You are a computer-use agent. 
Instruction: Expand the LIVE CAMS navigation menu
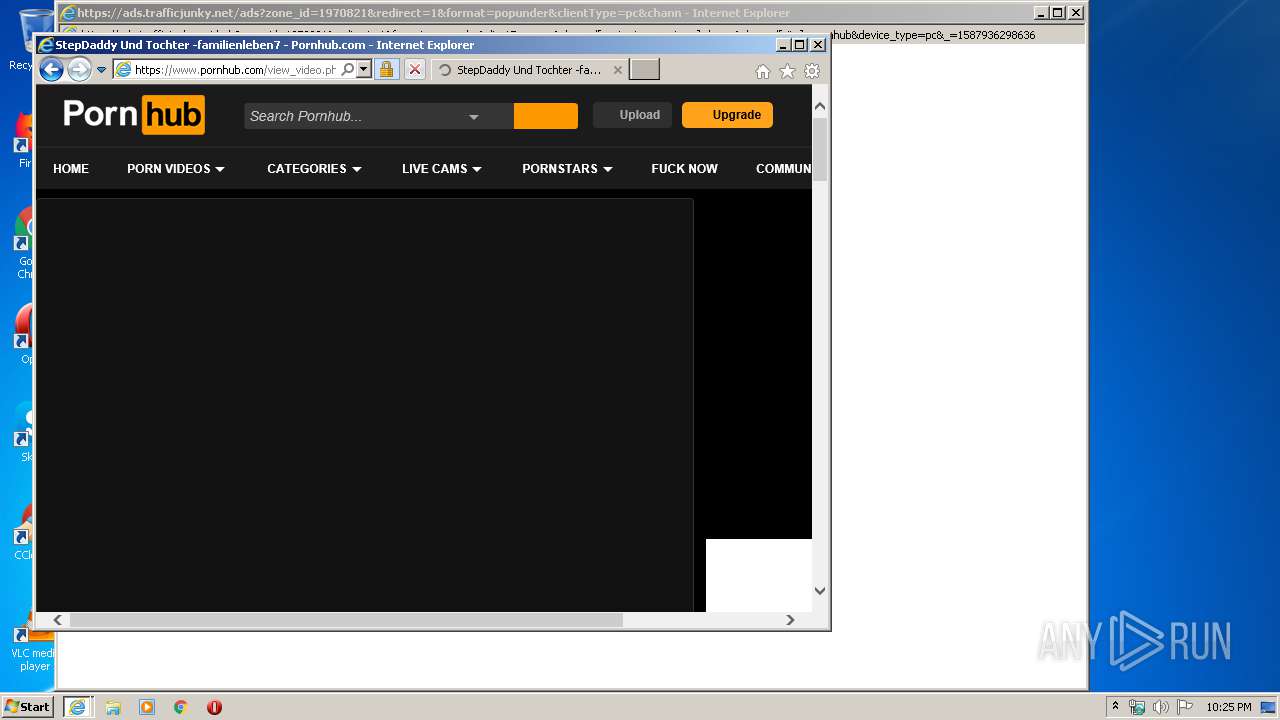tap(442, 169)
